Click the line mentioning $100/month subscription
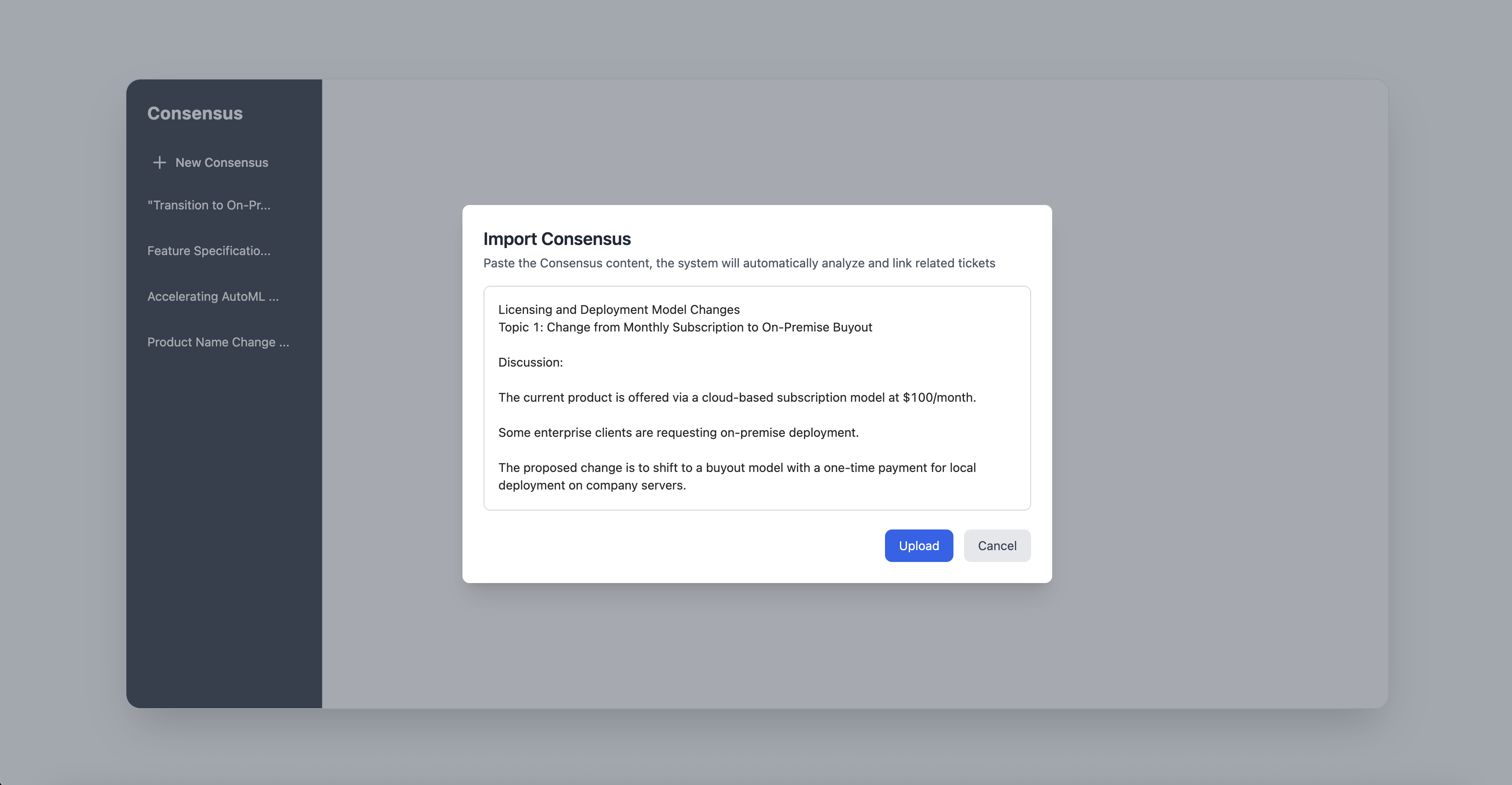This screenshot has width=1512, height=785. (737, 397)
